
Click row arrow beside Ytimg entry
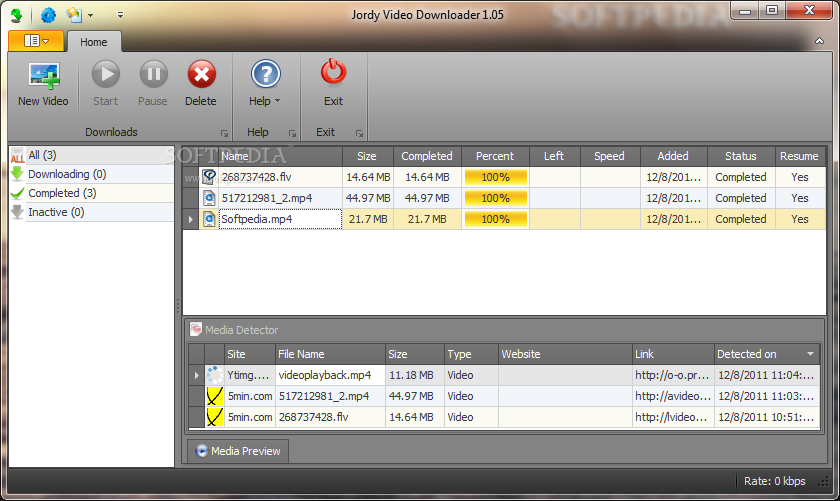(197, 375)
